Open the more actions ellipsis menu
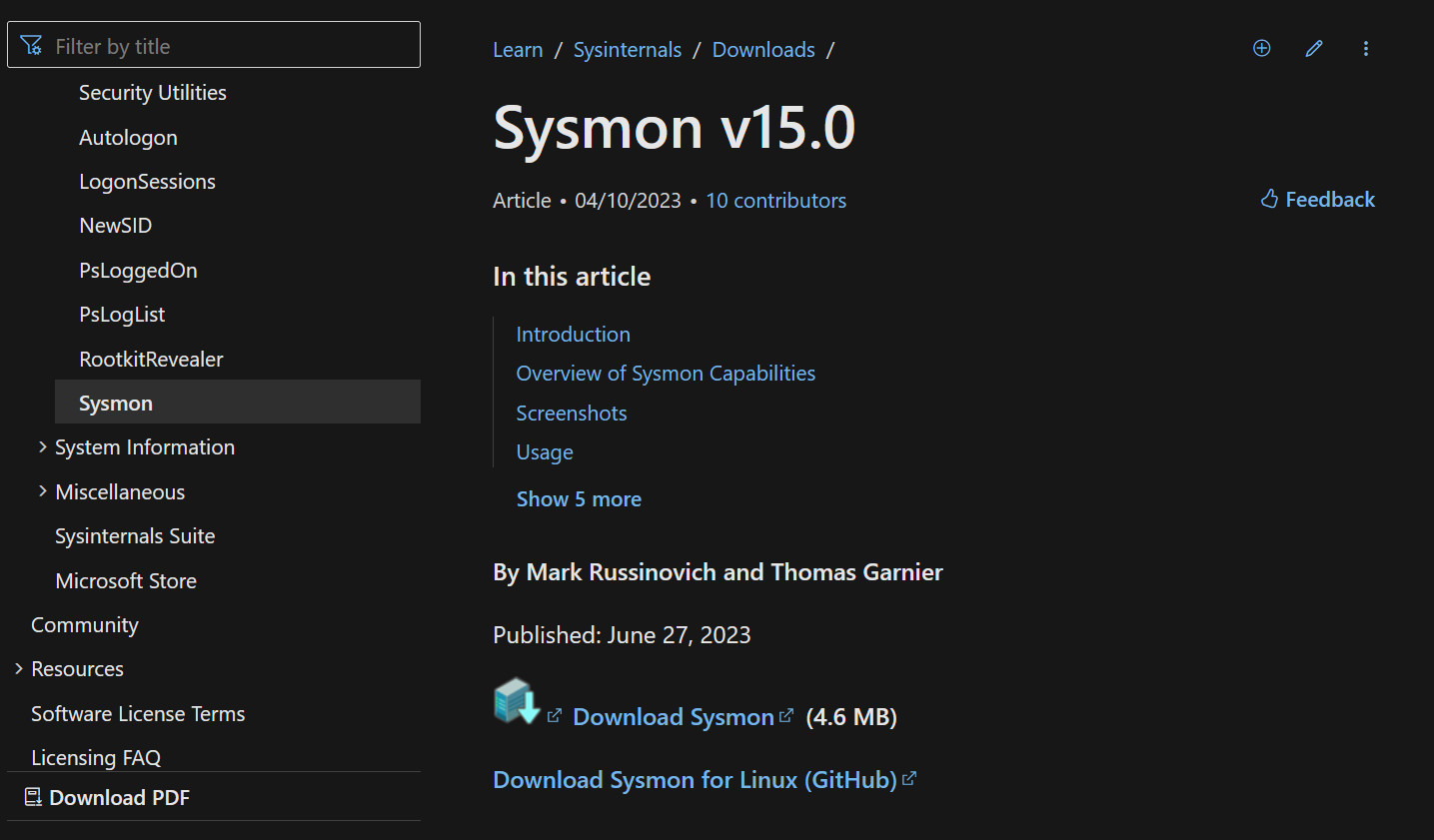The width and height of the screenshot is (1434, 840). (1365, 48)
